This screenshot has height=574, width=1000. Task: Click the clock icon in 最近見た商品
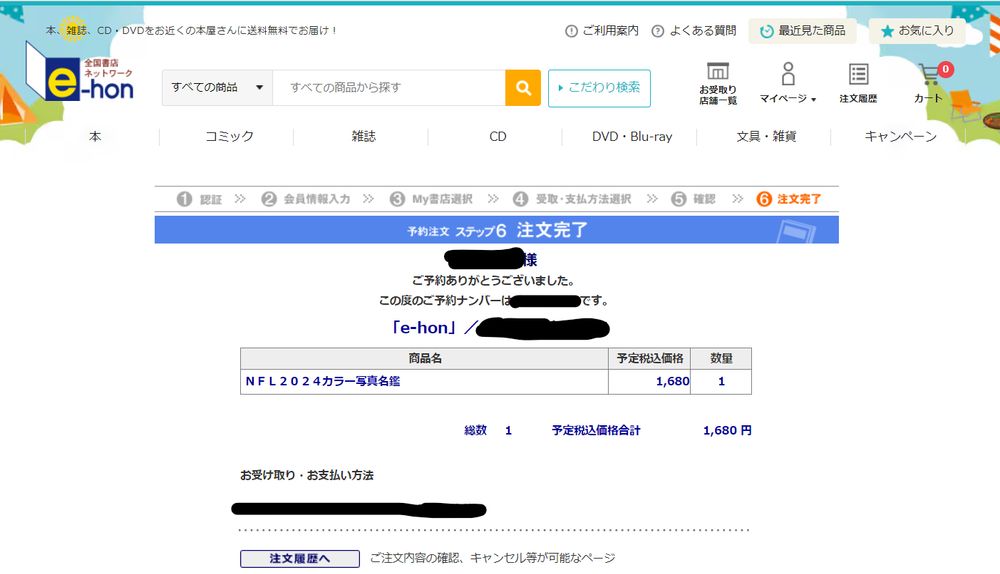click(x=767, y=31)
